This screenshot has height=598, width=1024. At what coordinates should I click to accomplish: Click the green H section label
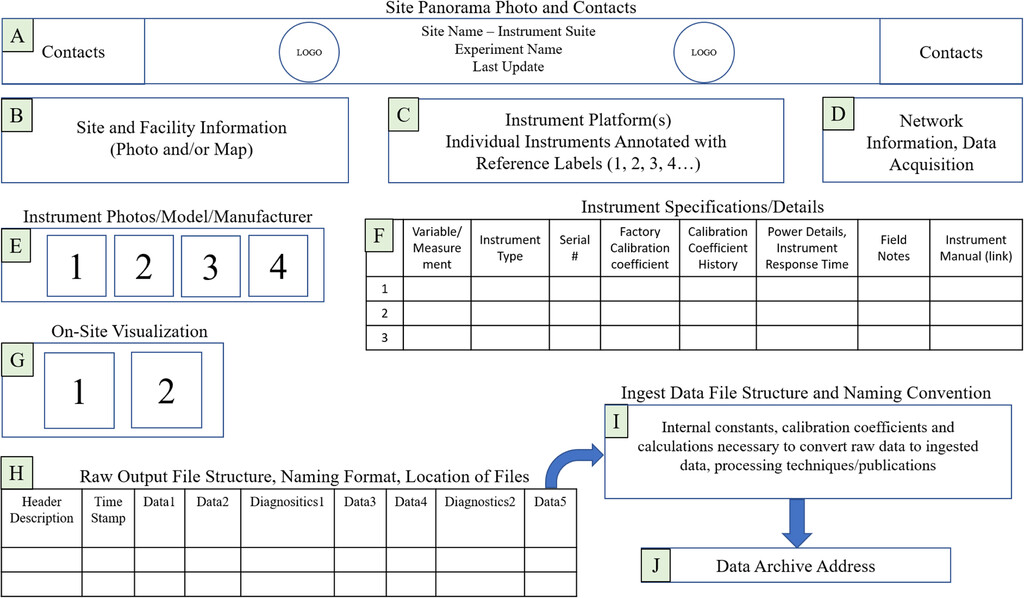click(x=17, y=473)
